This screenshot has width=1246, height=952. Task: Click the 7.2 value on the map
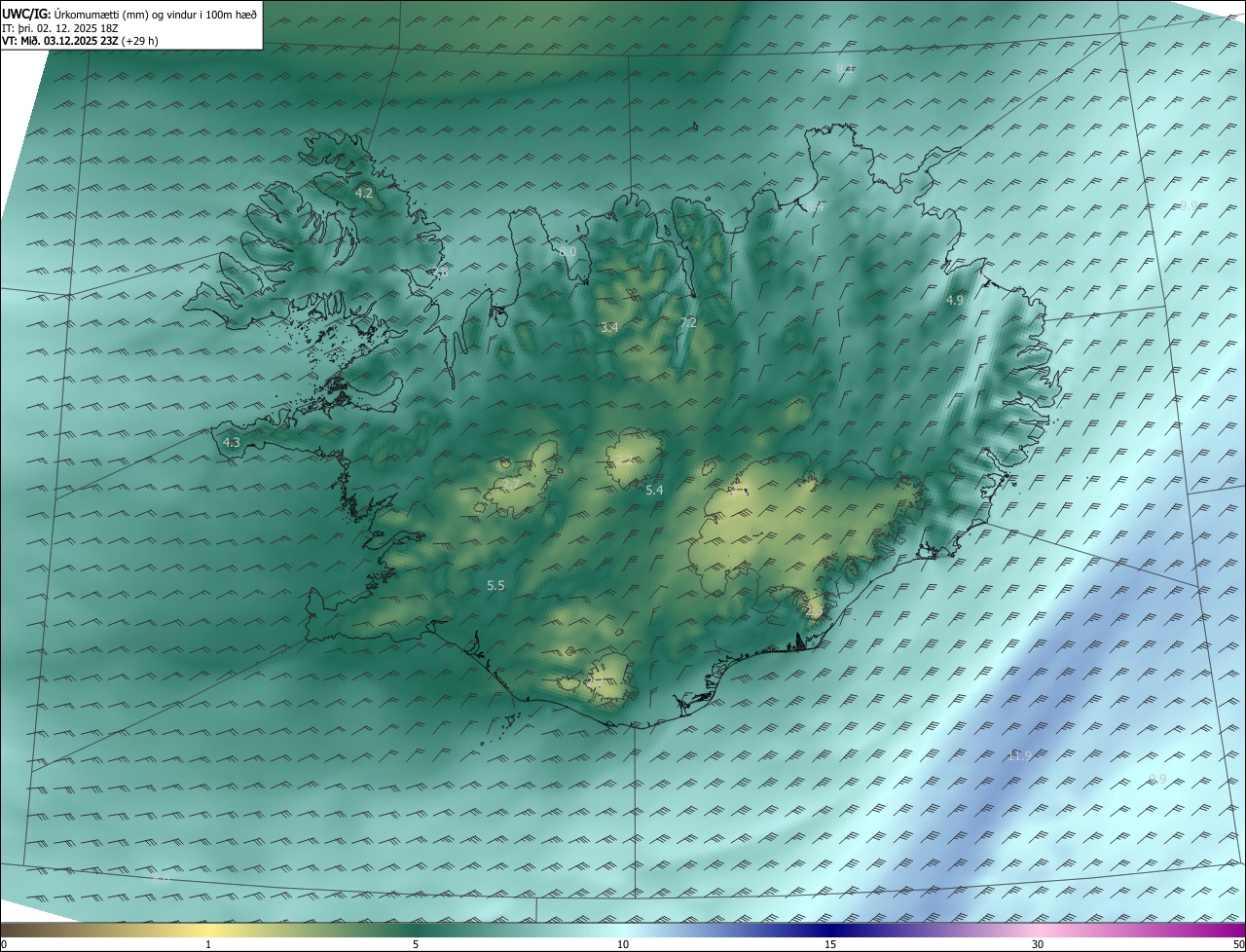pyautogui.click(x=688, y=322)
